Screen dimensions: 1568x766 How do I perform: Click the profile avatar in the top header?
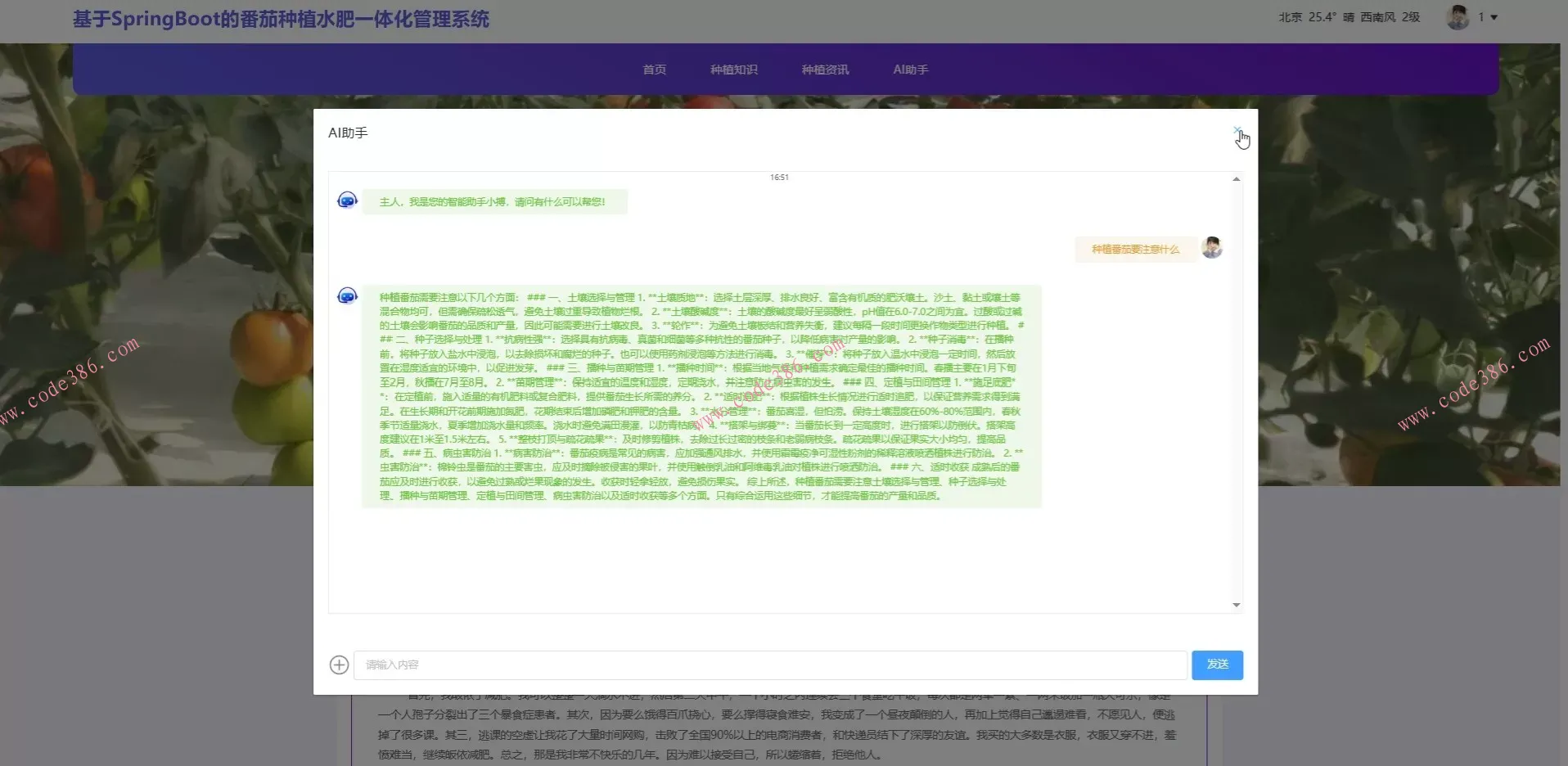tap(1458, 16)
